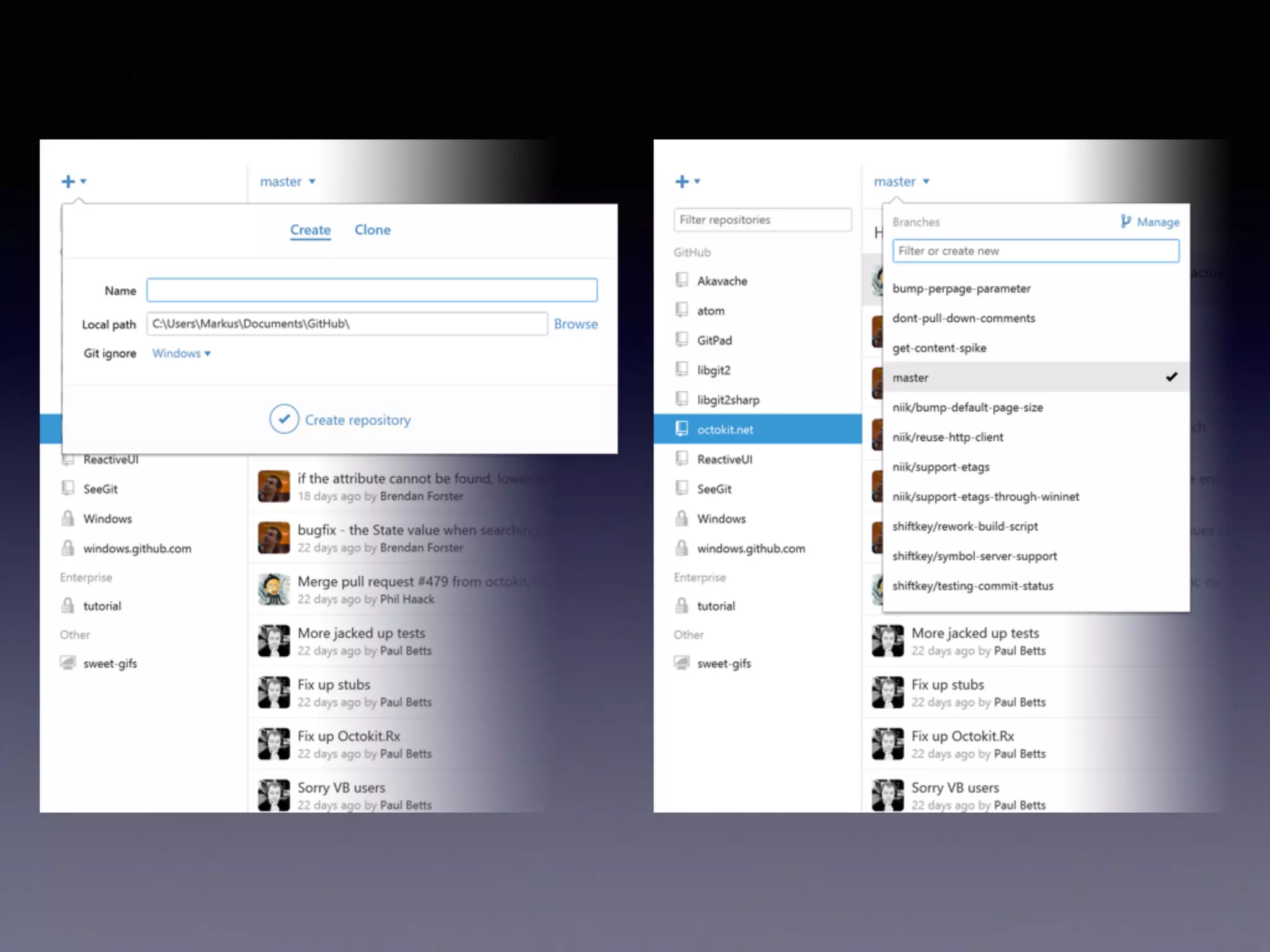
Task: Click the Akavache repository book icon
Action: click(x=682, y=280)
